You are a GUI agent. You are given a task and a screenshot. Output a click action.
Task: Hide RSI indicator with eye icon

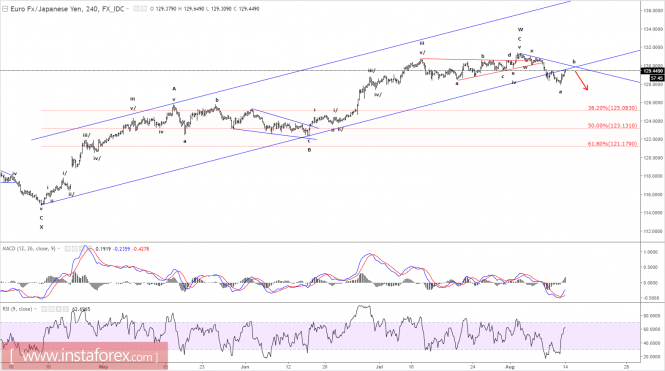coord(44,309)
